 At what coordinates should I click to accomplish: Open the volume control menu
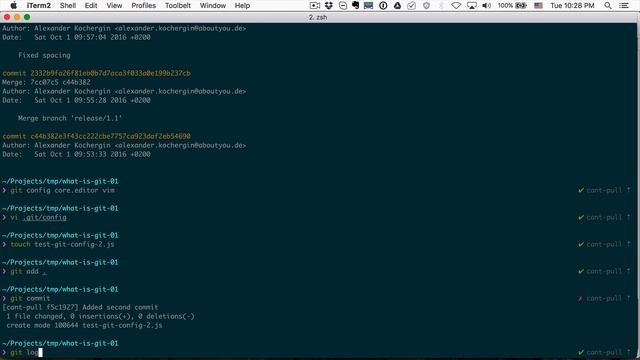[486, 6]
